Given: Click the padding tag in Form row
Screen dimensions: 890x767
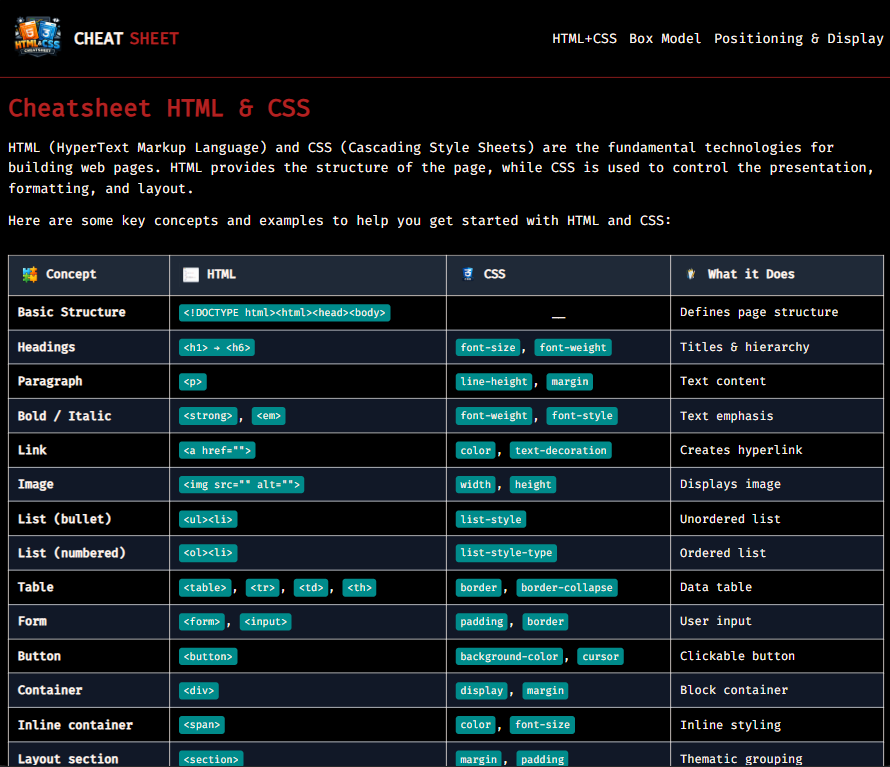Looking at the screenshot, I should click(482, 622).
